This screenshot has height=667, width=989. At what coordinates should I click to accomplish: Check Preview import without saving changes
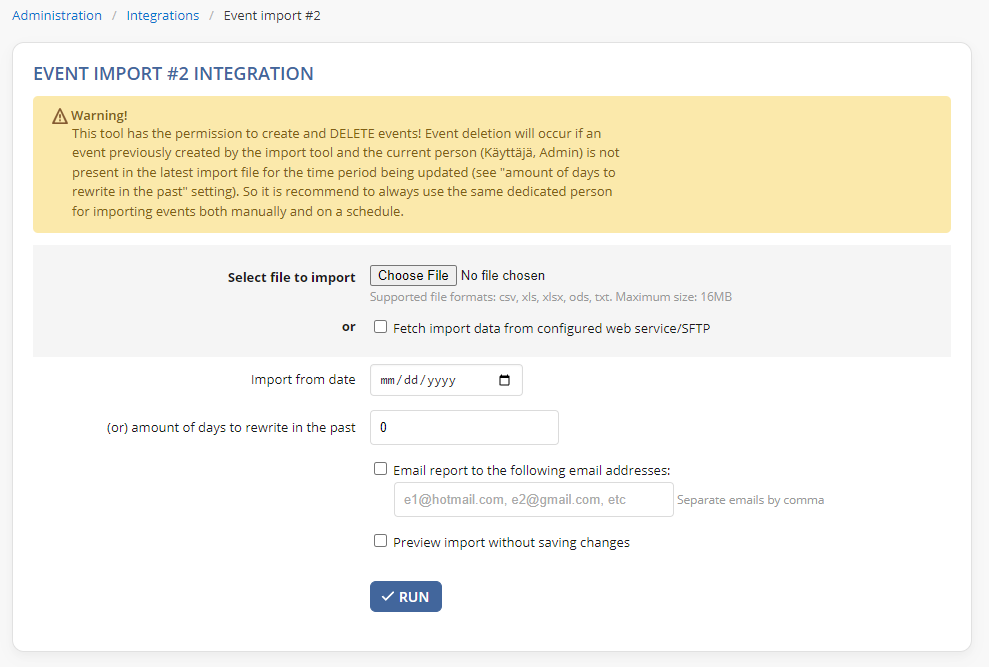[x=380, y=541]
